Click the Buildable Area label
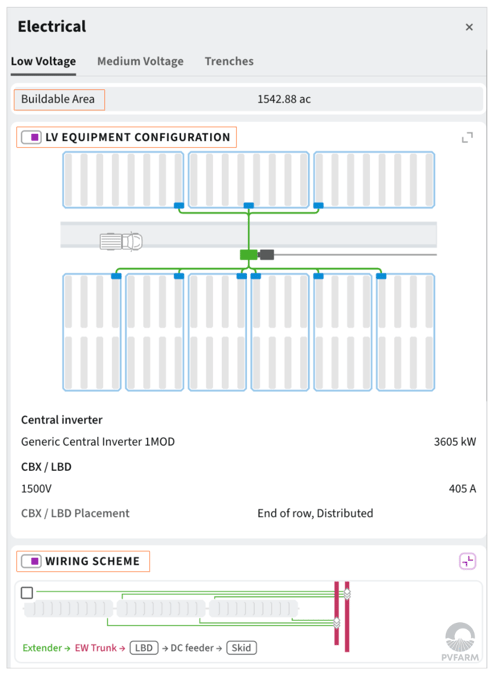Viewport: 494px width, 675px height. click(x=58, y=99)
